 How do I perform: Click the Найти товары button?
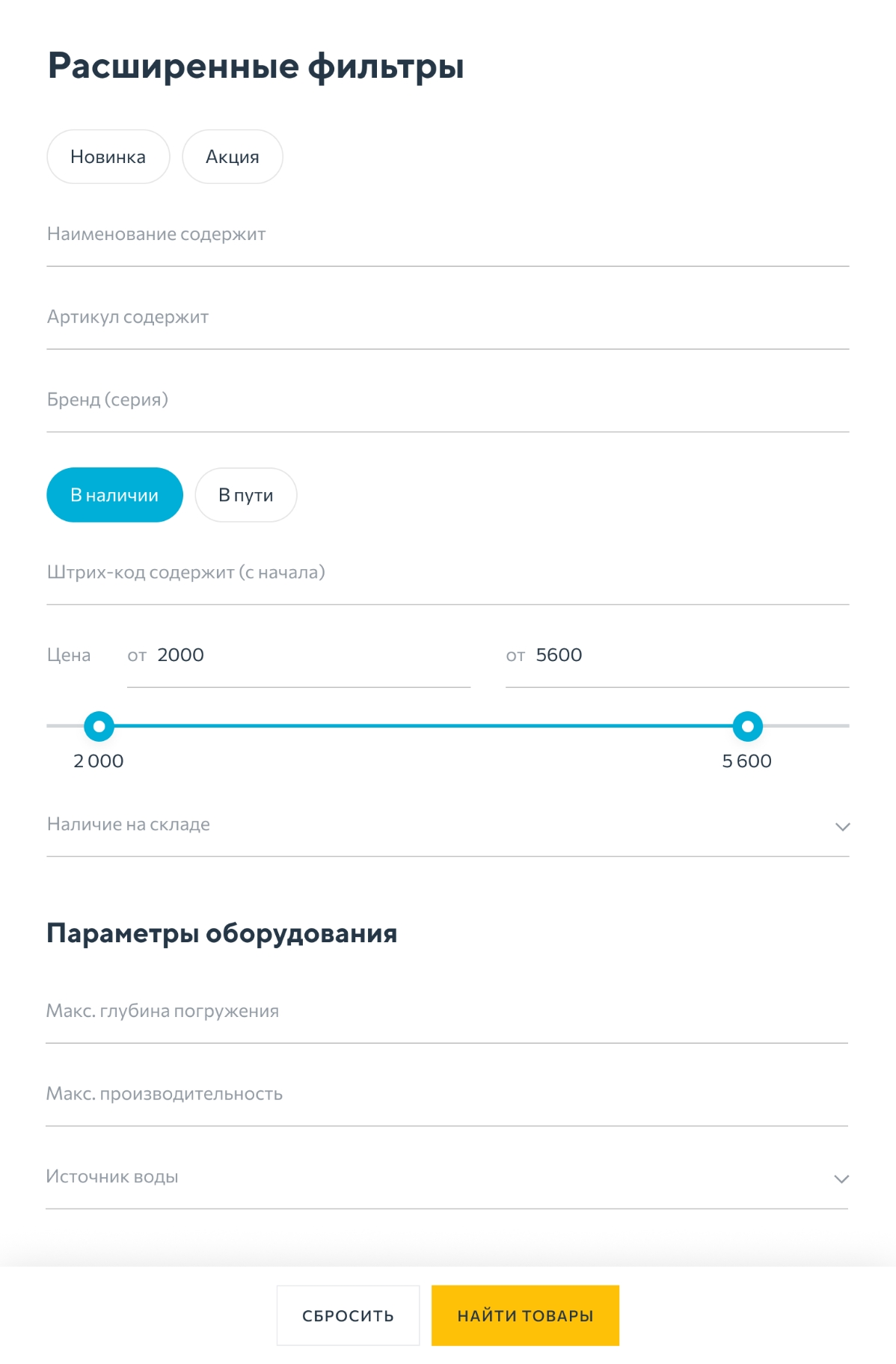click(x=525, y=1315)
